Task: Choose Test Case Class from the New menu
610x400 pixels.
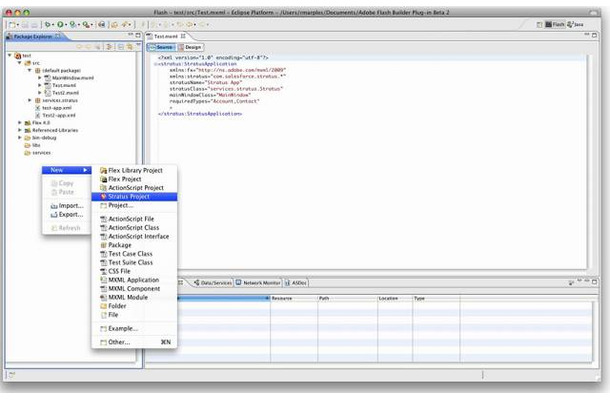Action: (x=134, y=254)
